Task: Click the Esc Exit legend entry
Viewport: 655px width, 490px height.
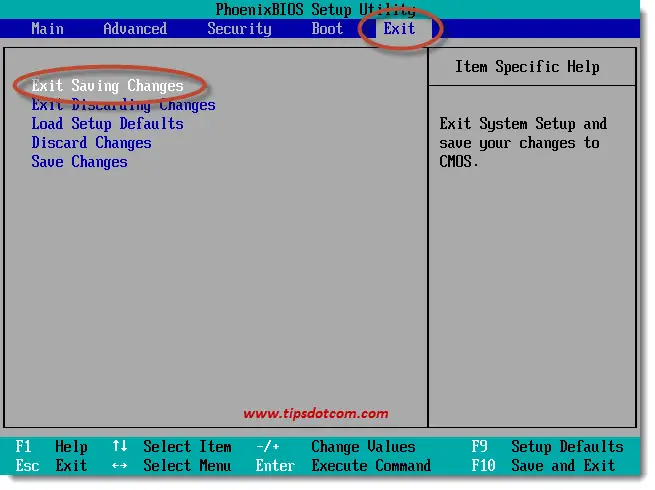Action: tap(51, 465)
